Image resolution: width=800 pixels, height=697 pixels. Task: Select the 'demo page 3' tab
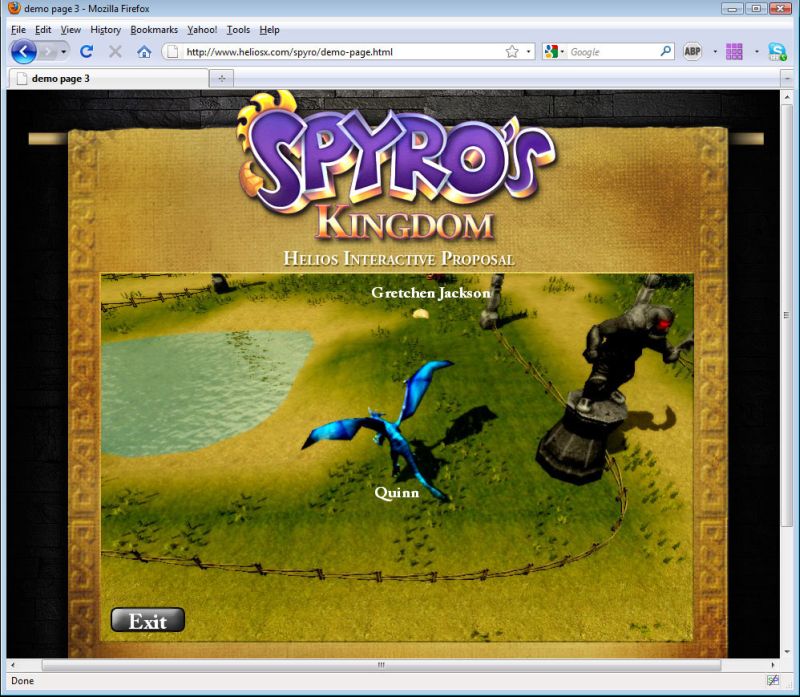pos(109,79)
